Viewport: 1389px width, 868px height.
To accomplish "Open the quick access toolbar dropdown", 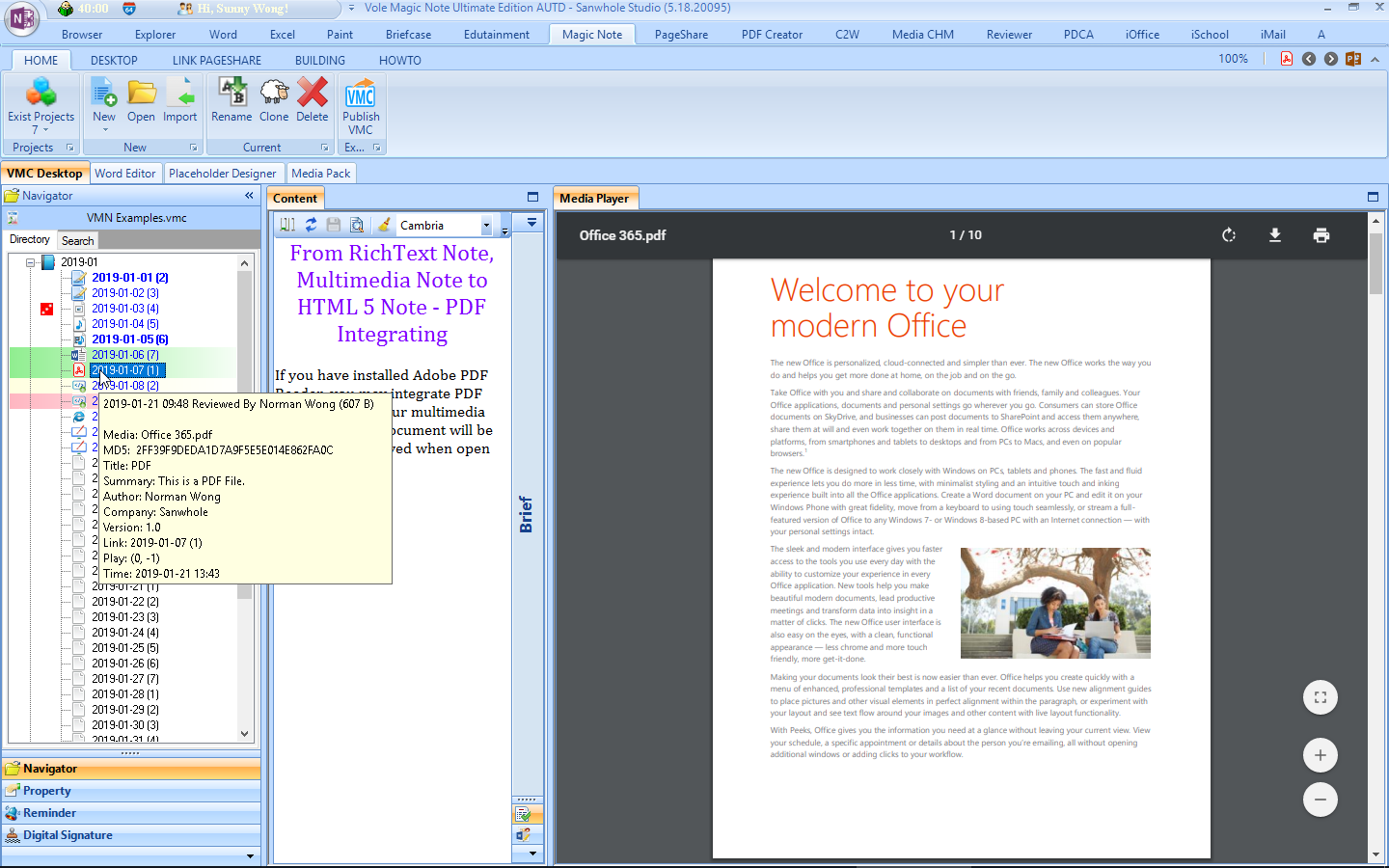I will [351, 8].
